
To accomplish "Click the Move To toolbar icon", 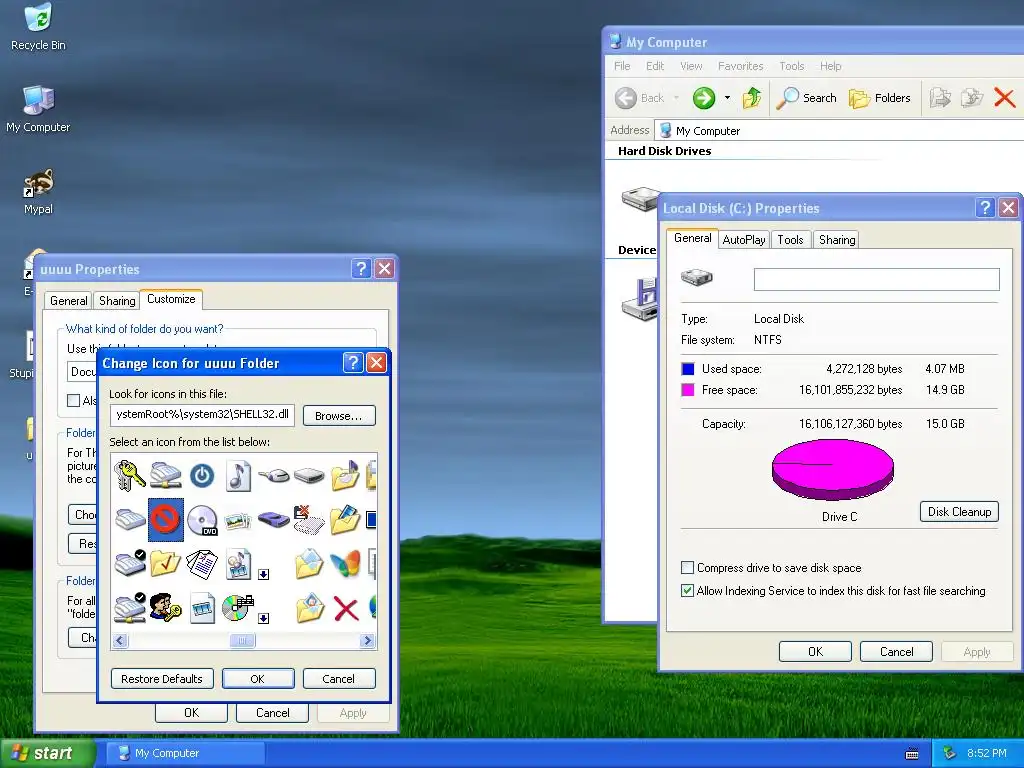I will coord(940,98).
